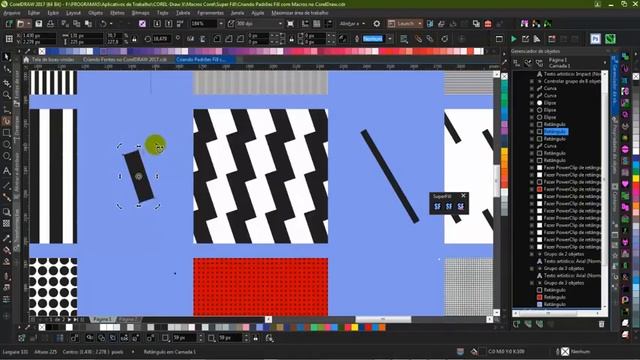Open the outline width Nenhum dropdown
Viewport: 640px width, 360px height.
coord(390,39)
